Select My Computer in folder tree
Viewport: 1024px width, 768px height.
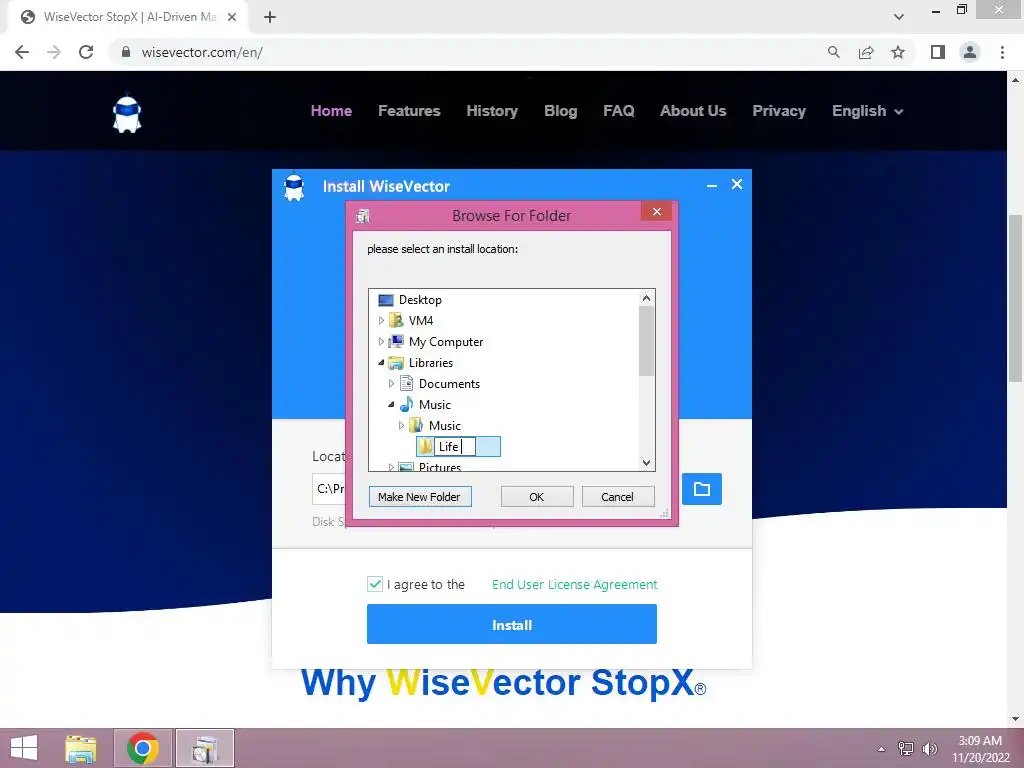pos(445,342)
